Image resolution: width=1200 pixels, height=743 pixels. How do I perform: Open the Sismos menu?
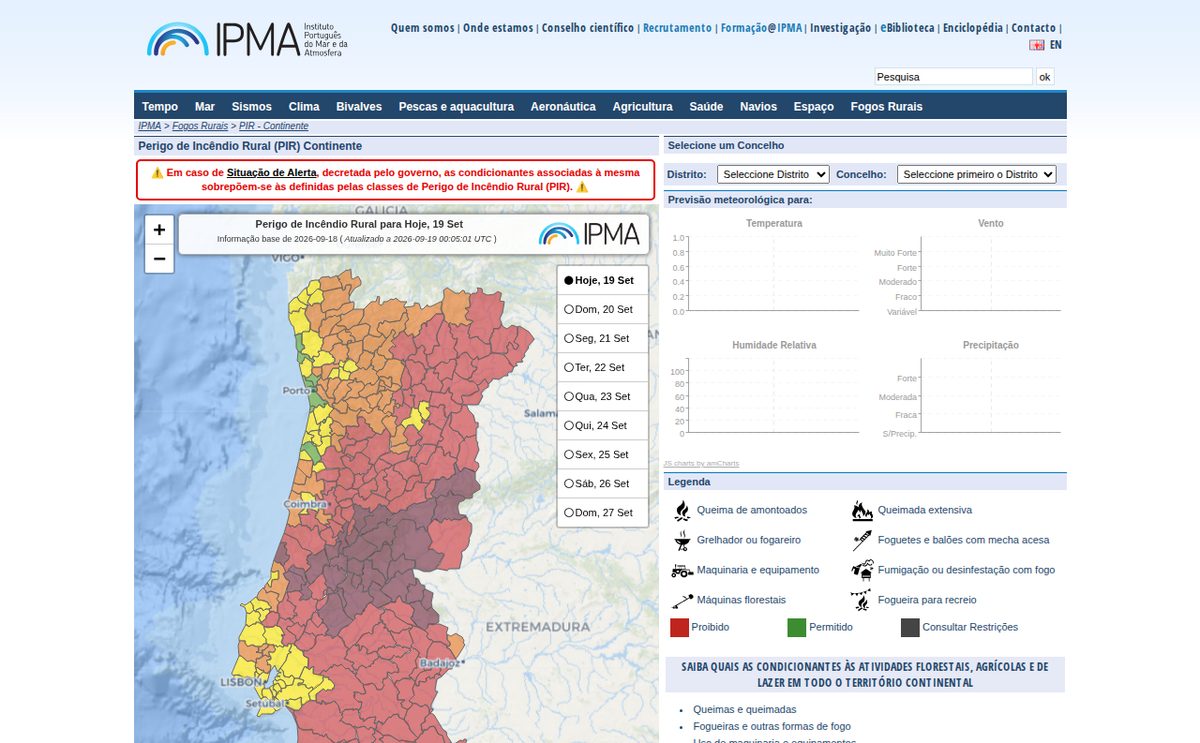click(252, 107)
